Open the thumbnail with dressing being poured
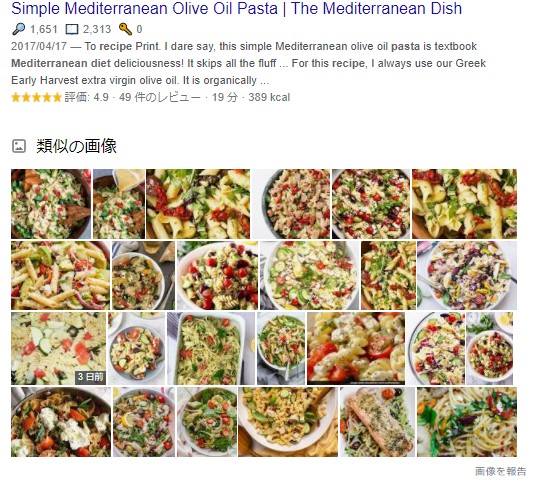 (x=119, y=204)
